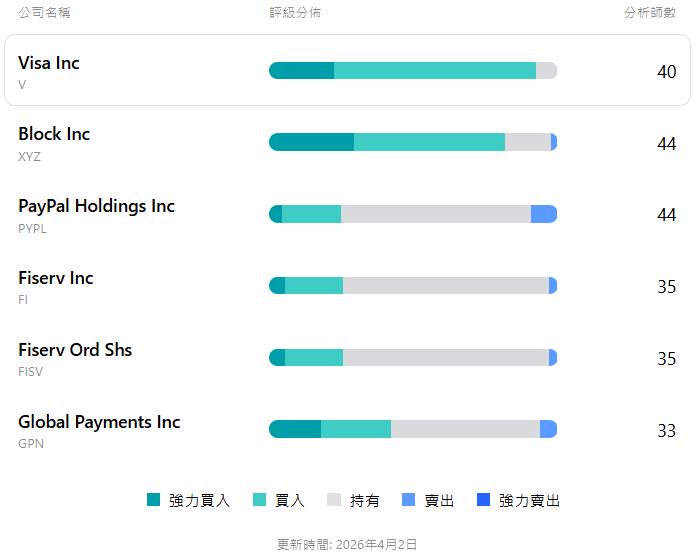Click the 賣出 legend color swatch
The width and height of the screenshot is (696, 558).
tap(408, 500)
